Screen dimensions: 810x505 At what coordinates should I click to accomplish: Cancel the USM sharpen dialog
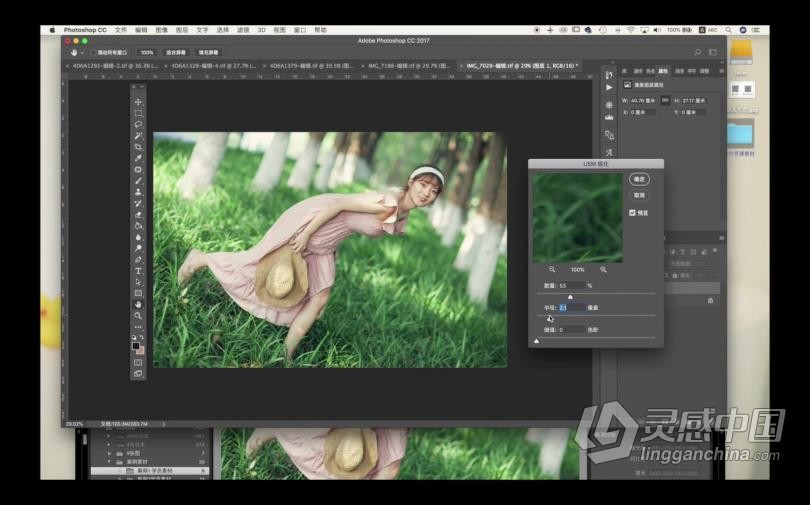[640, 195]
